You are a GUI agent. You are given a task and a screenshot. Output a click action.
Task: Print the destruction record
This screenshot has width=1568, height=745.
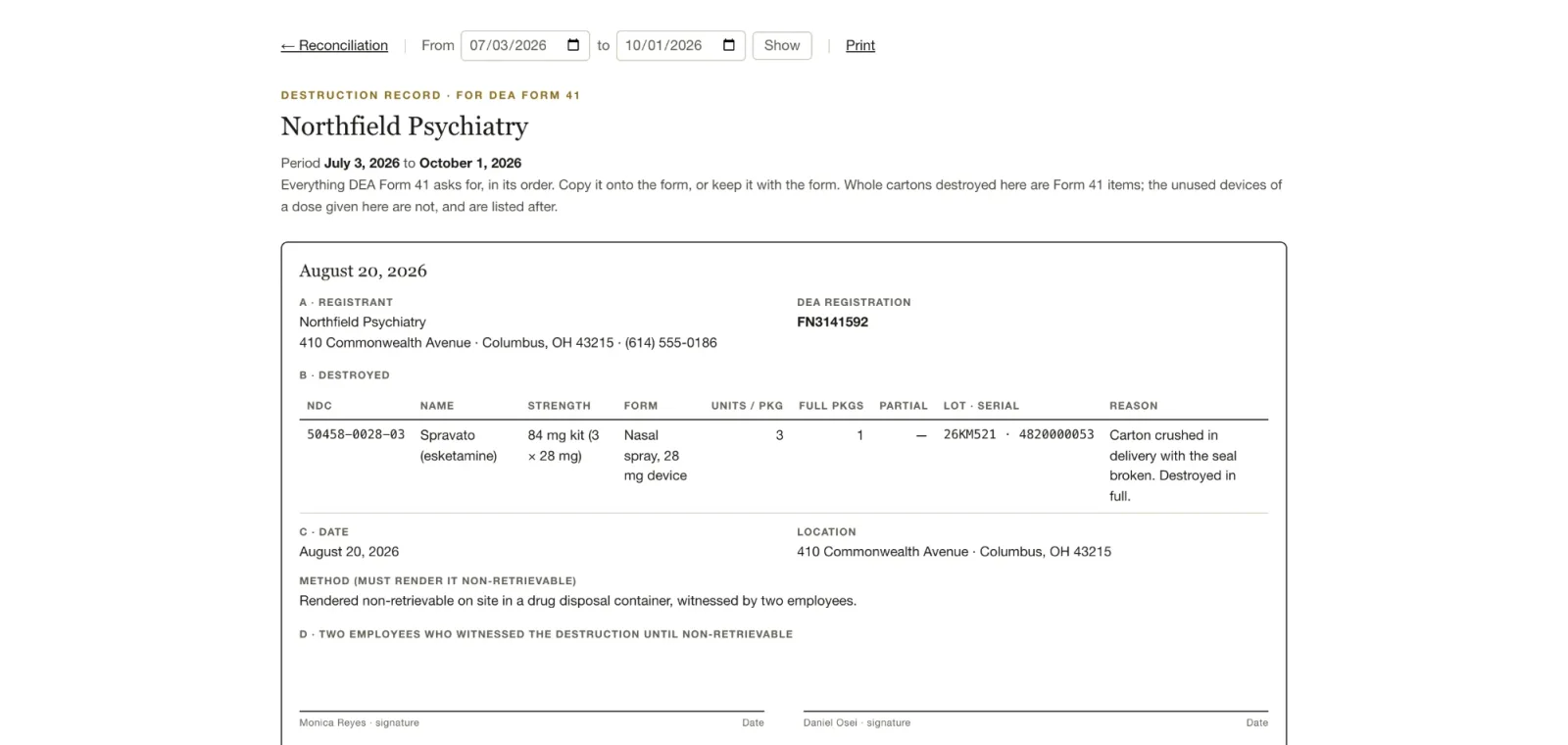pyautogui.click(x=860, y=45)
